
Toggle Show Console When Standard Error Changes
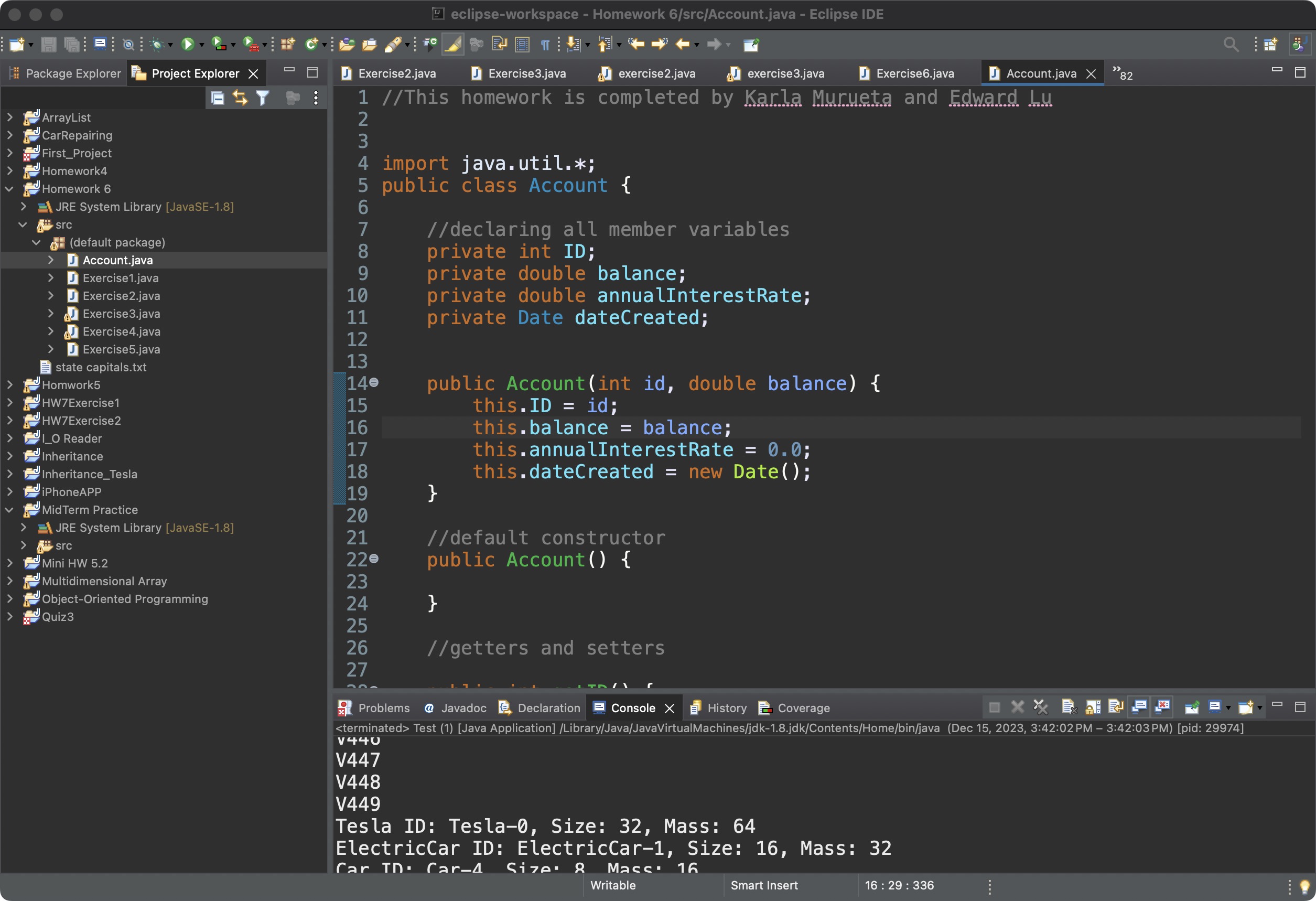pyautogui.click(x=1162, y=707)
